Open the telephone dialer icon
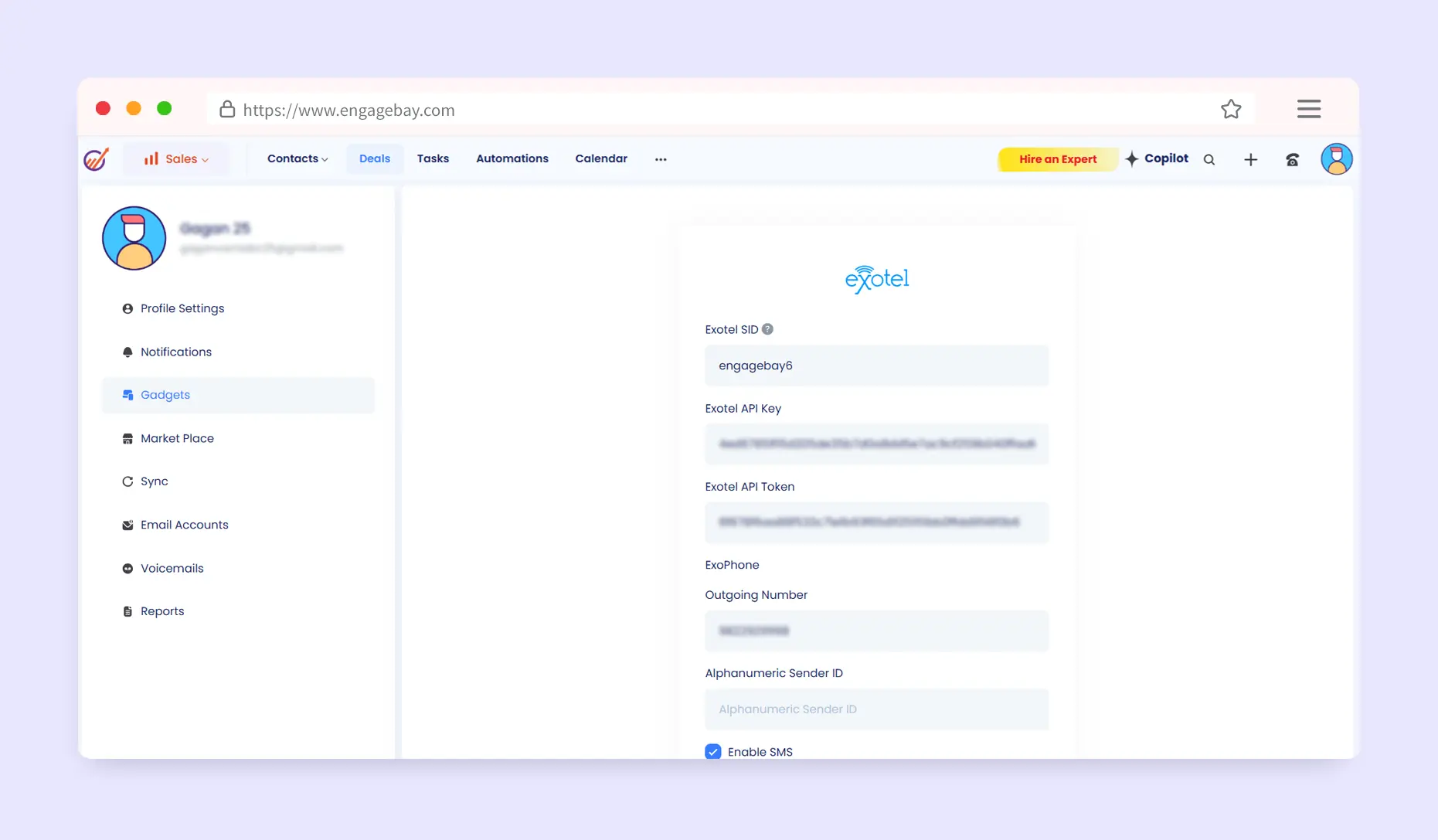1438x840 pixels. (1292, 160)
